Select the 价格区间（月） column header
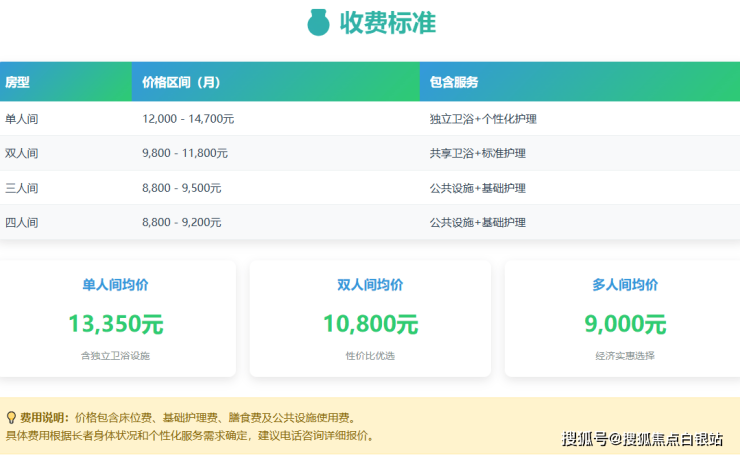Viewport: 740px width, 455px height. (181, 82)
